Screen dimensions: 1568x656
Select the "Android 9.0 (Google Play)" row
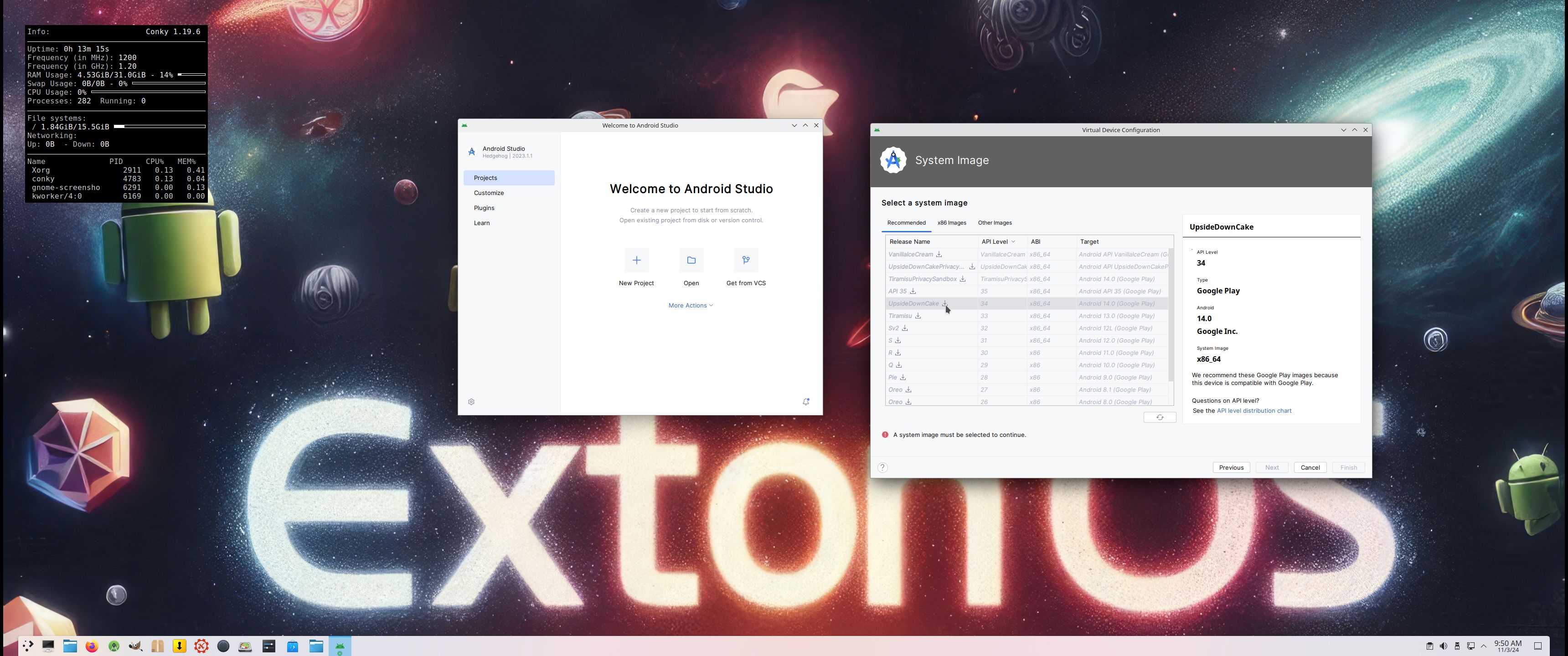tap(1027, 377)
